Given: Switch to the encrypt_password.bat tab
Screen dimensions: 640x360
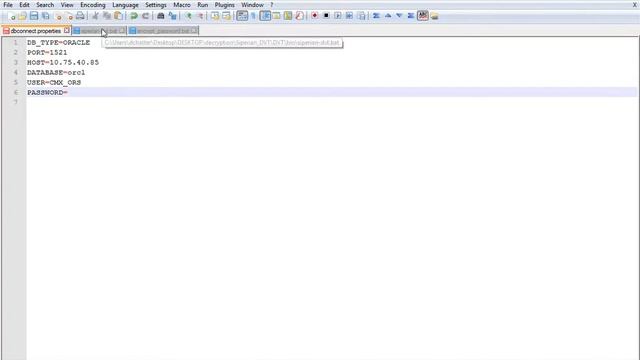Looking at the screenshot, I should 163,31.
